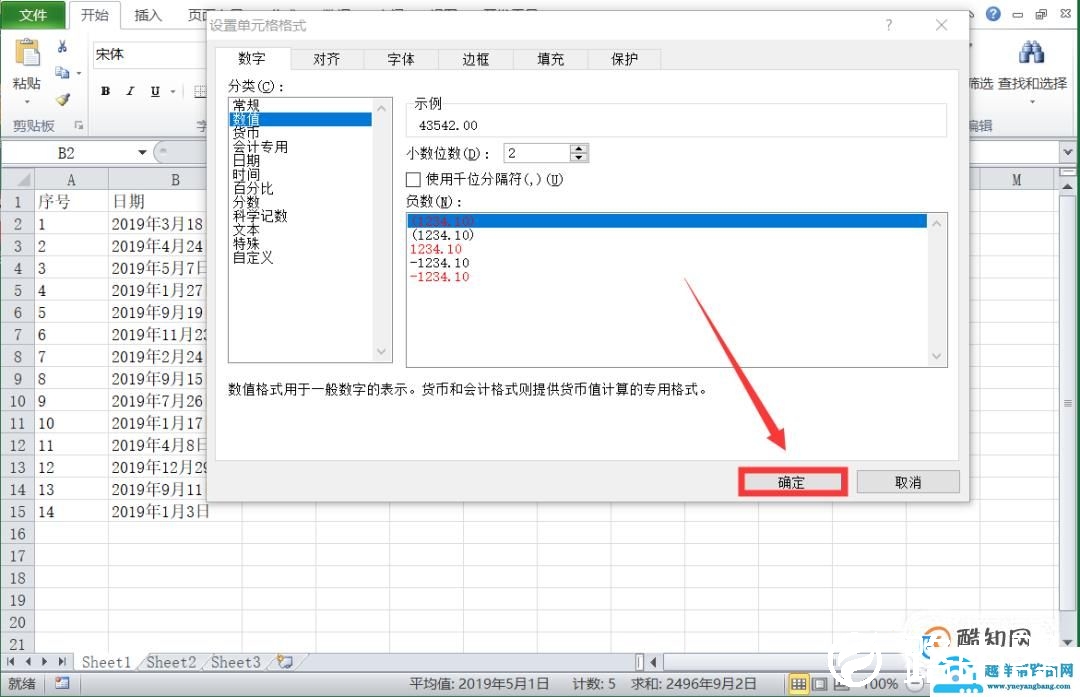Switch to the 填充 tab
Viewport: 1080px width, 697px height.
(x=550, y=59)
